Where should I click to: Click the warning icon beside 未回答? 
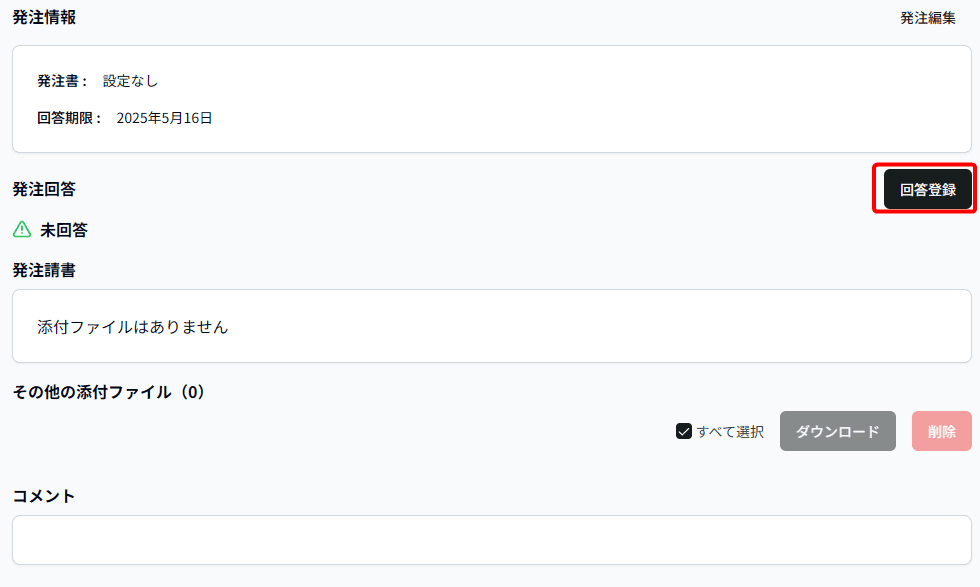[21, 230]
